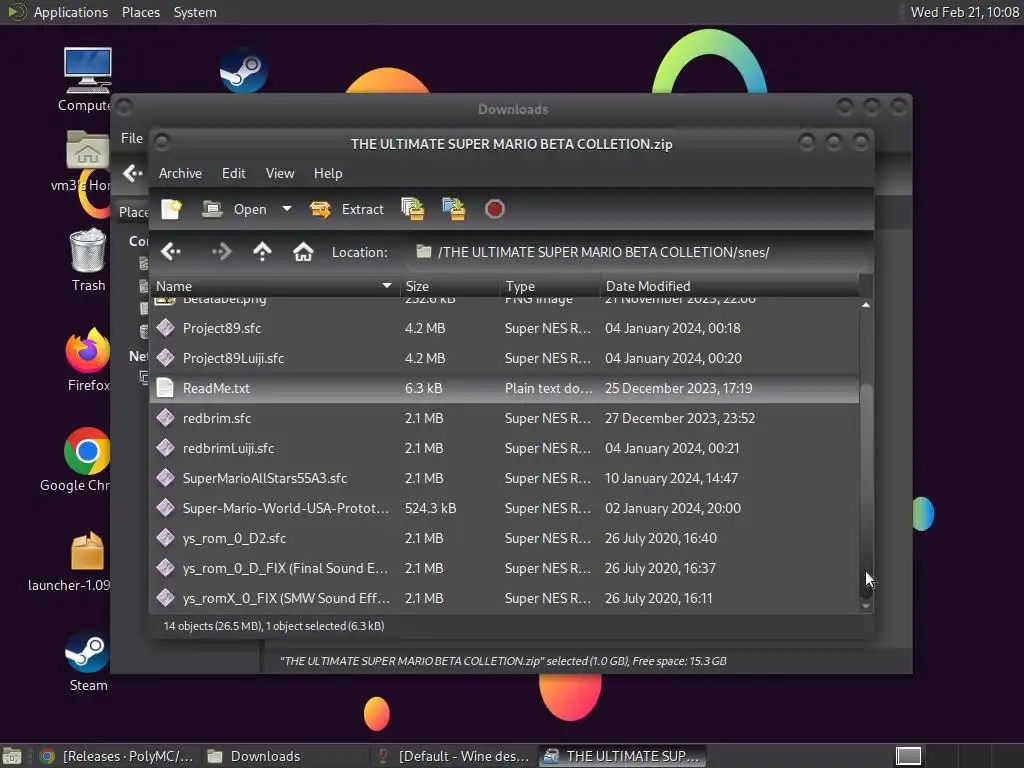Expand the Open recent dropdown arrow
The image size is (1024, 768).
point(287,209)
